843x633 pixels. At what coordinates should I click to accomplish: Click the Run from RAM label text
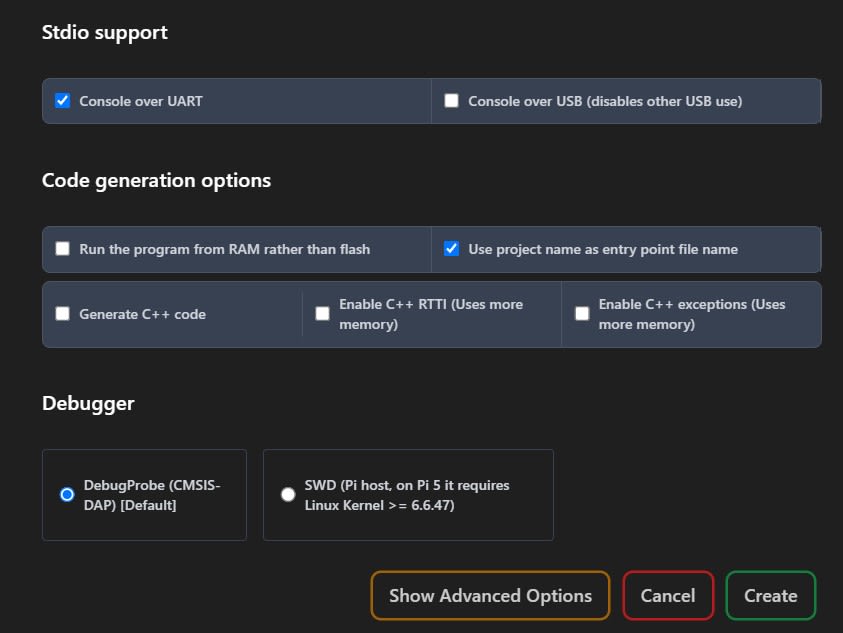[x=224, y=249]
